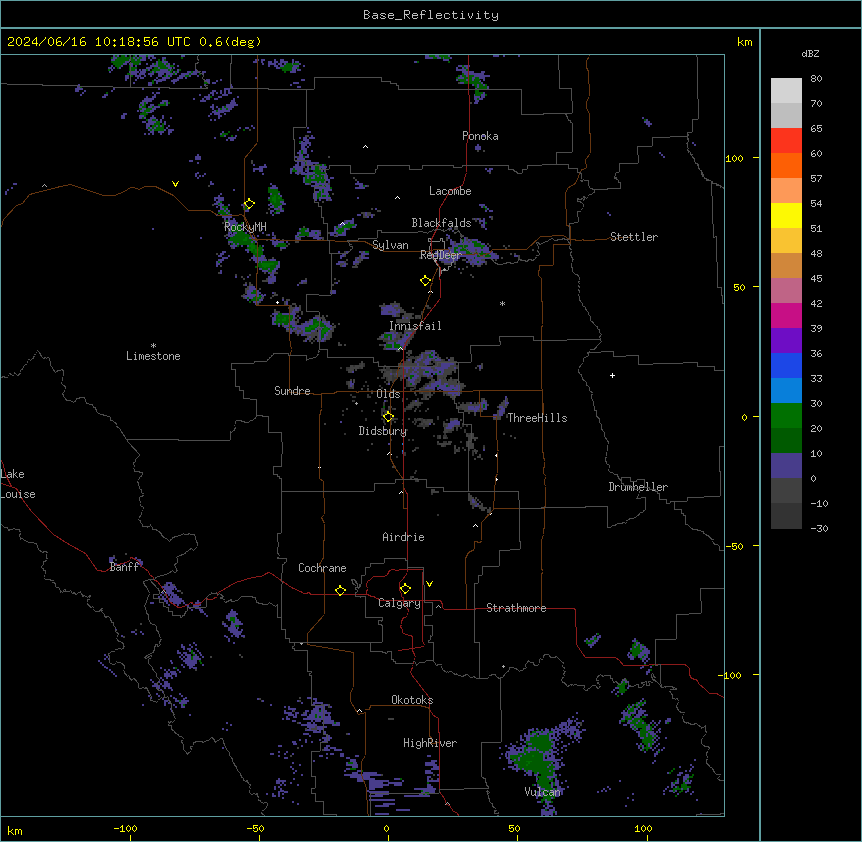Click the RedDeer city label
Viewport: 862px width, 842px height.
coord(440,255)
